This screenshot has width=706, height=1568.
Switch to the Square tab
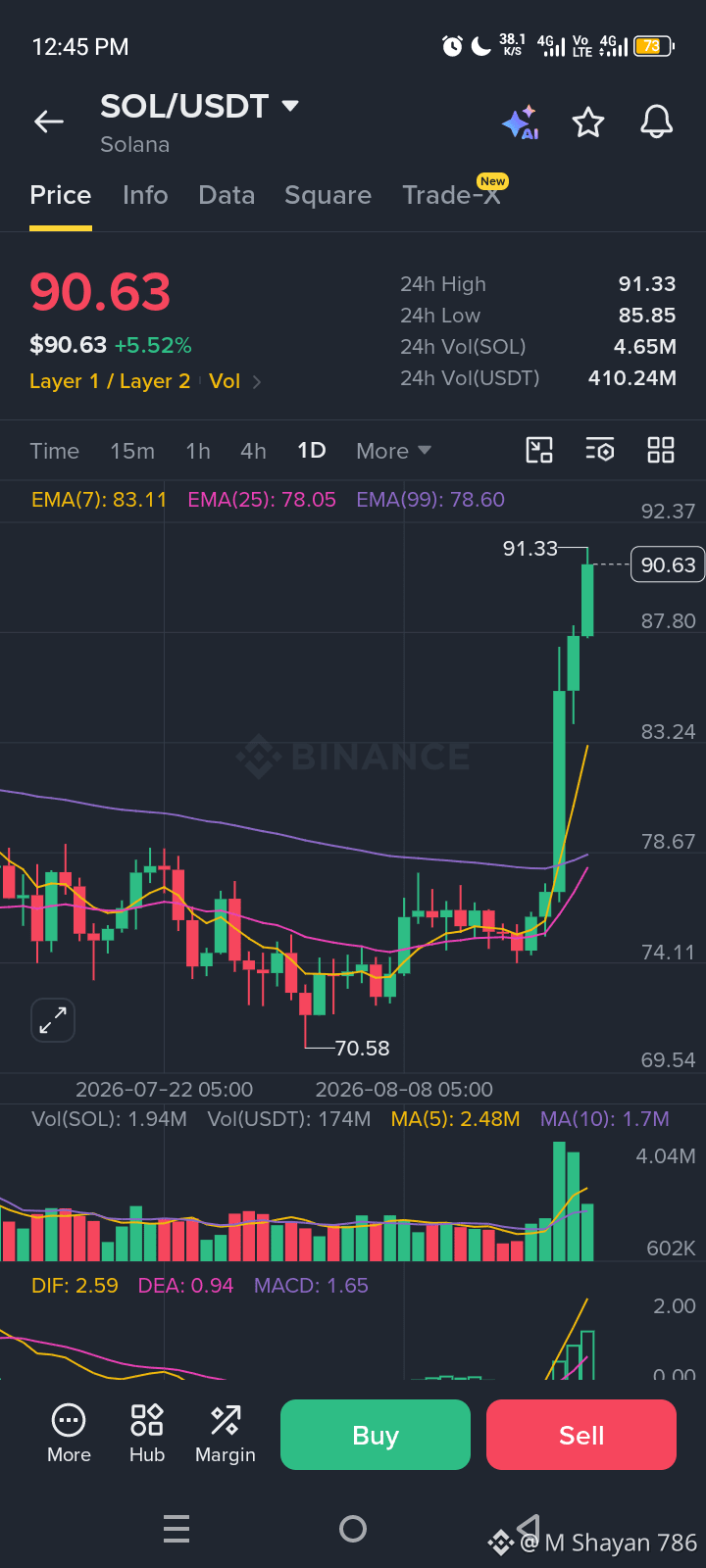328,195
